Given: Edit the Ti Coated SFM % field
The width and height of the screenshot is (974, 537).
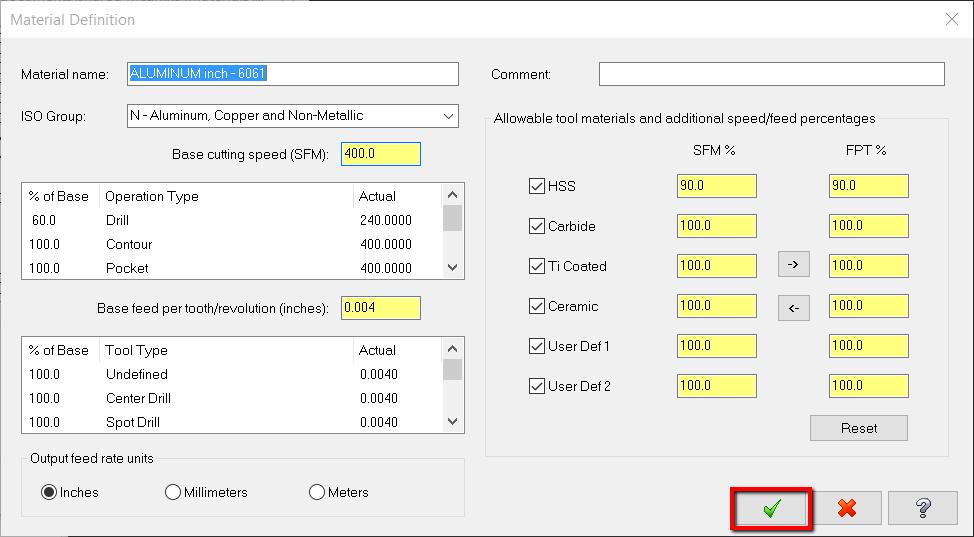Looking at the screenshot, I should 717,266.
